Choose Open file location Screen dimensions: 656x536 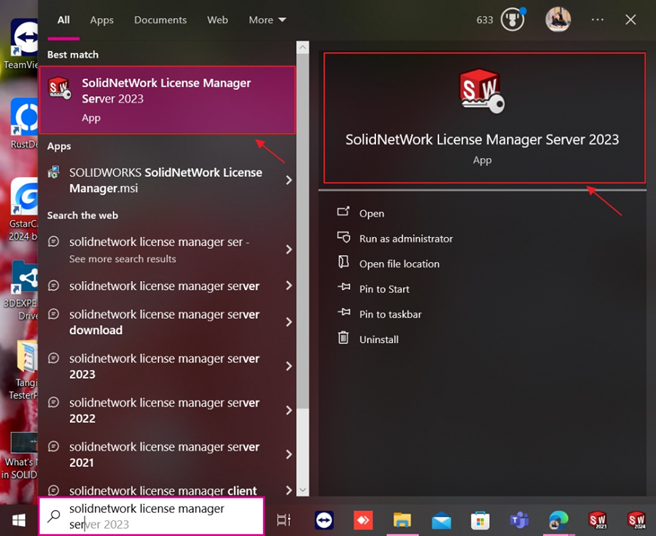[399, 264]
